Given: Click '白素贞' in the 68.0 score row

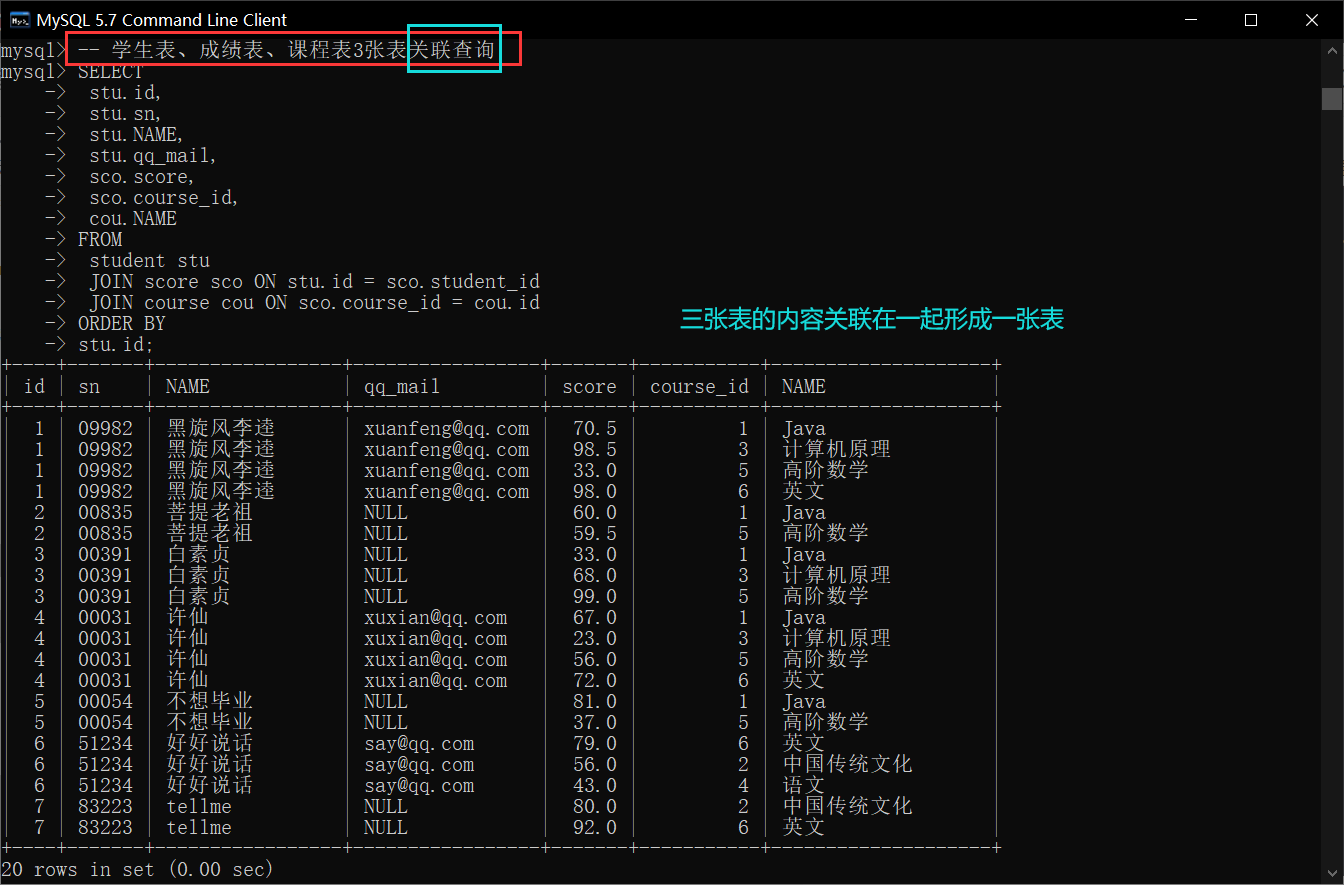Looking at the screenshot, I should coord(198,576).
